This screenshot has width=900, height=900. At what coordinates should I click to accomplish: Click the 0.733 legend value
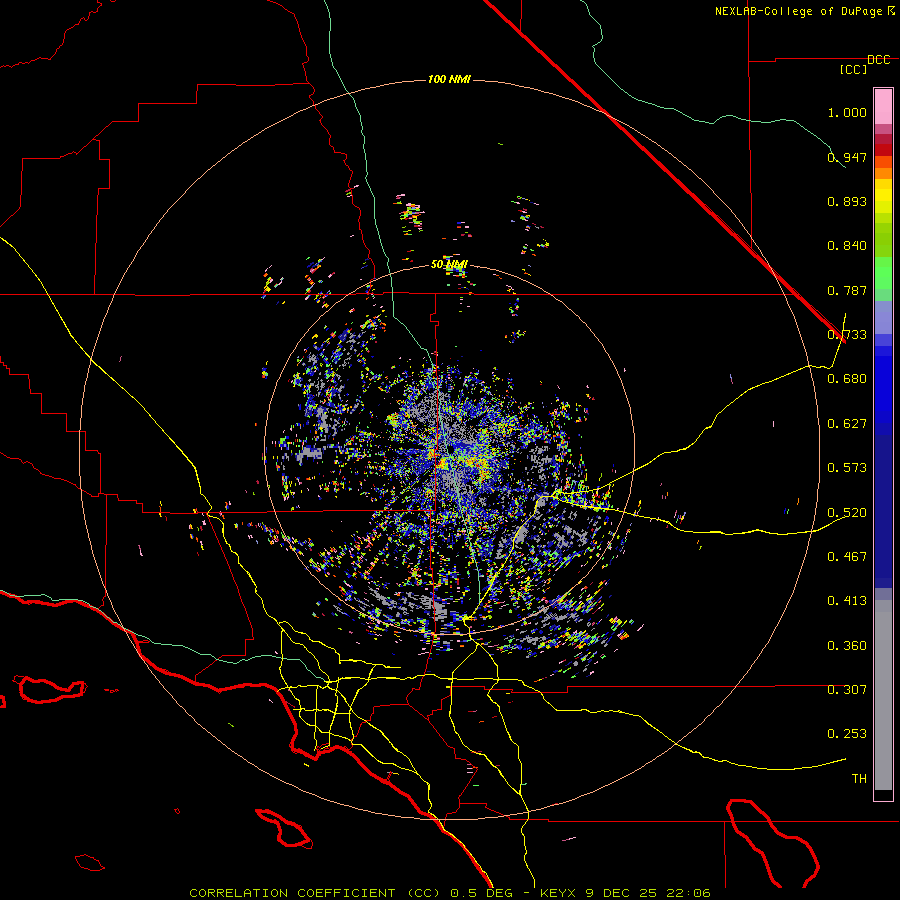(847, 335)
